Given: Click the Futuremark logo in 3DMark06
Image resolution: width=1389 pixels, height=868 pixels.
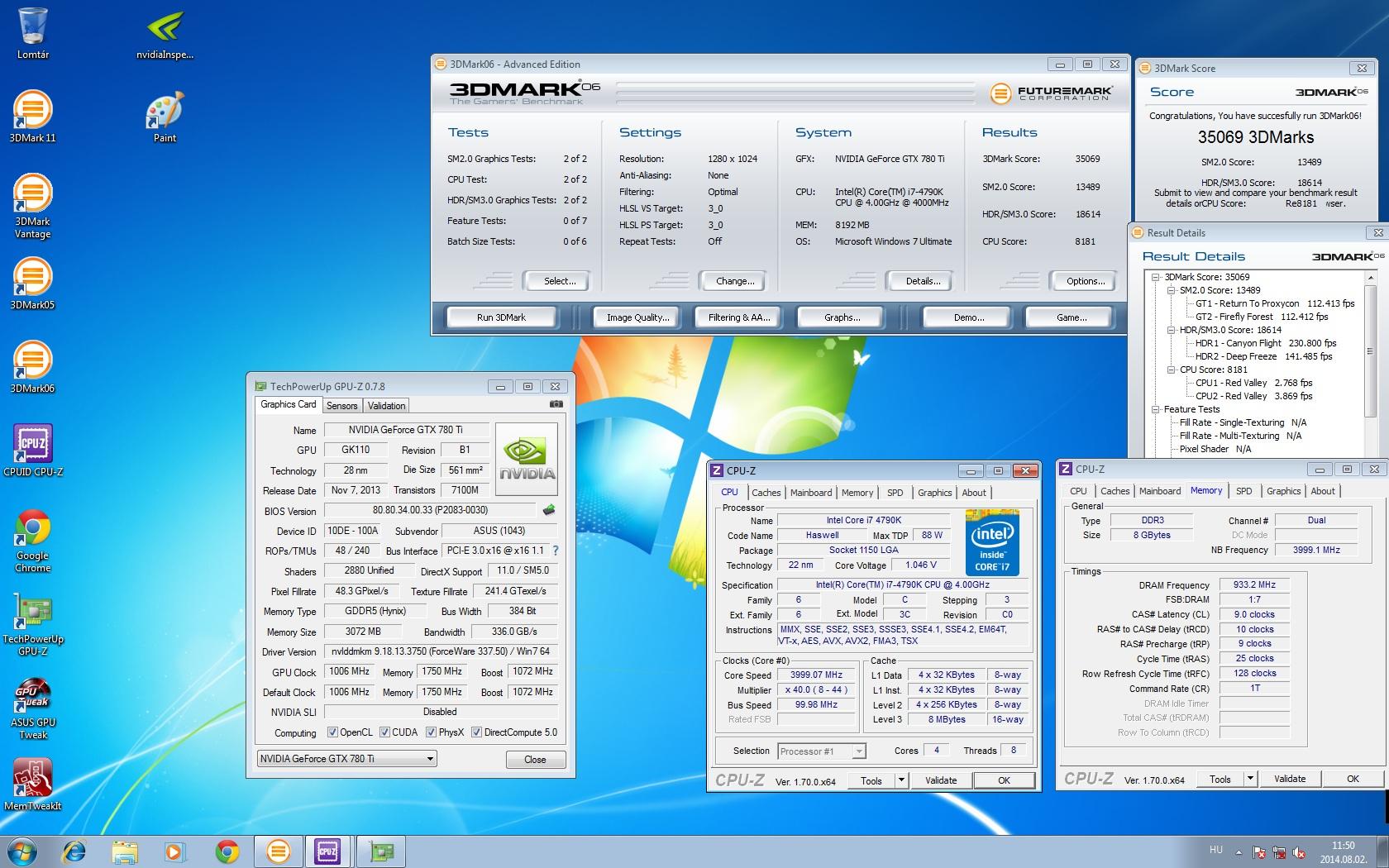Looking at the screenshot, I should pos(1052,93).
